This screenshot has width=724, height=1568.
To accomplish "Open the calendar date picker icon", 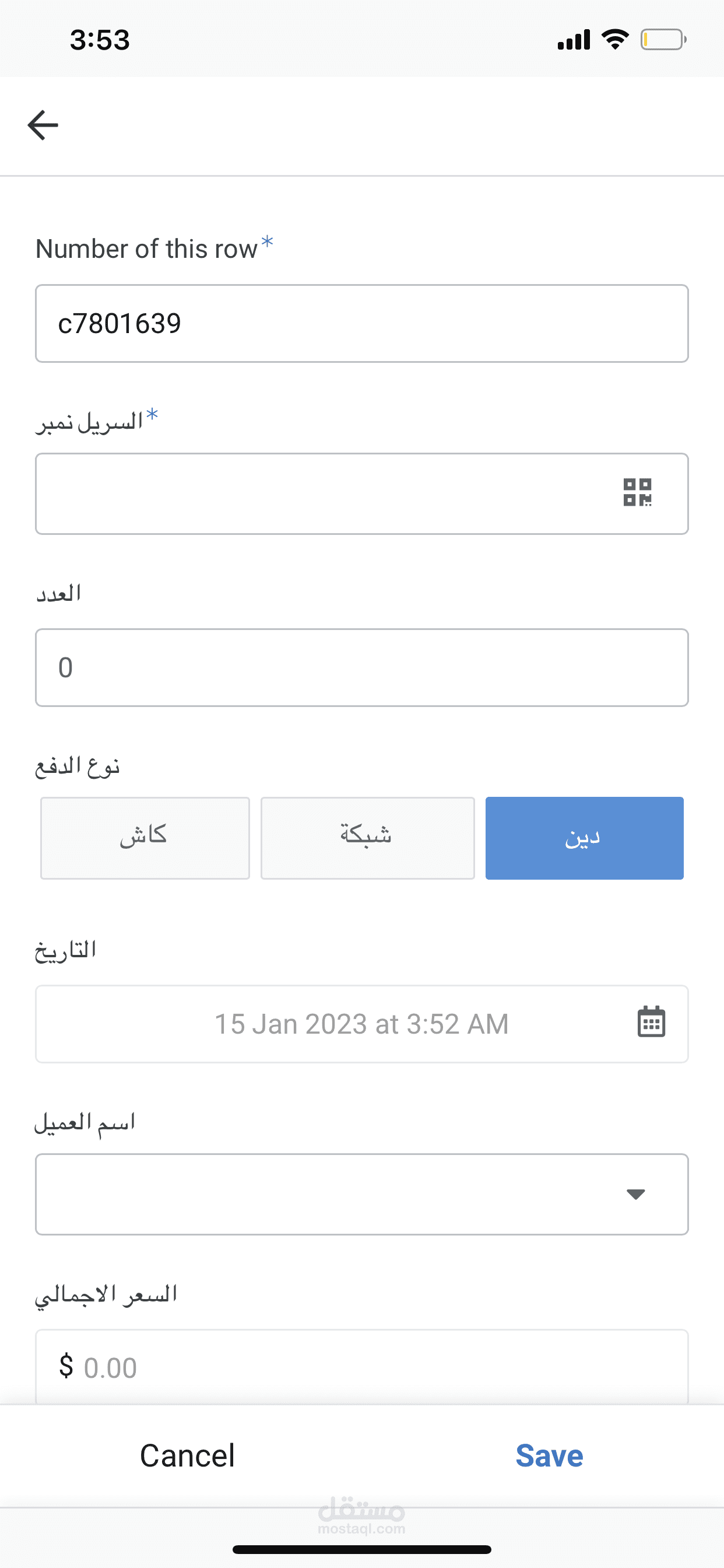I will point(651,1021).
